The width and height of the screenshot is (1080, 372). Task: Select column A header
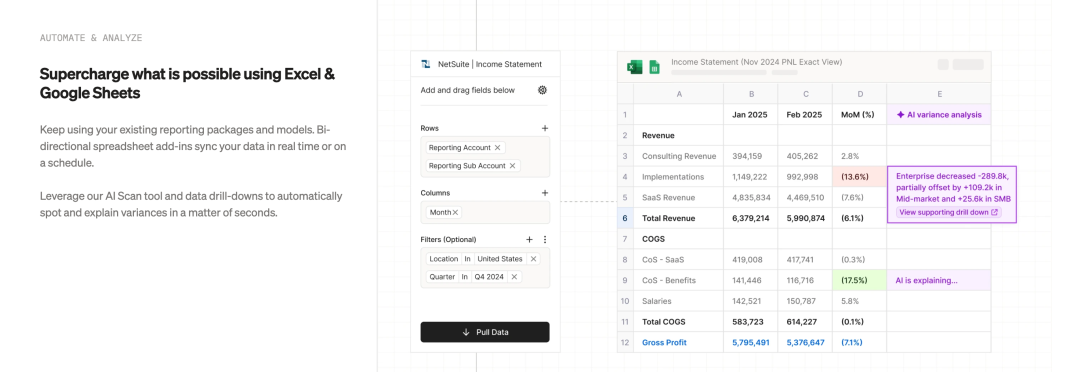tap(678, 94)
